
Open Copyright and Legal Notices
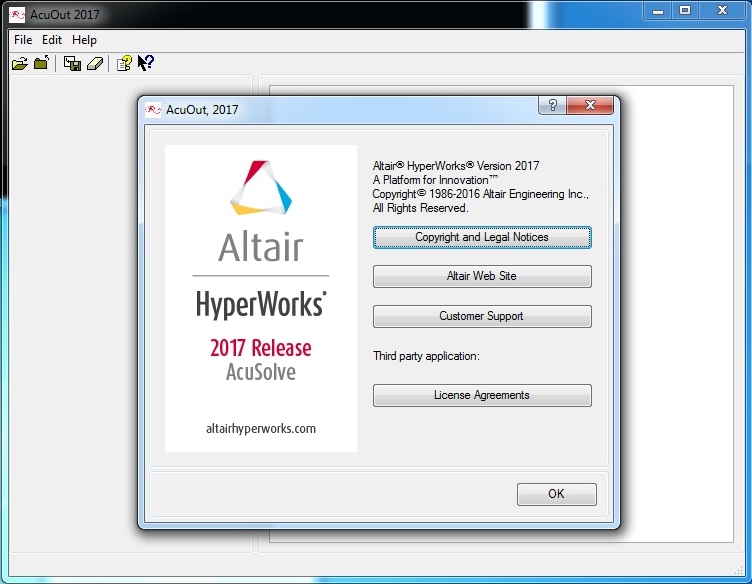click(x=482, y=237)
